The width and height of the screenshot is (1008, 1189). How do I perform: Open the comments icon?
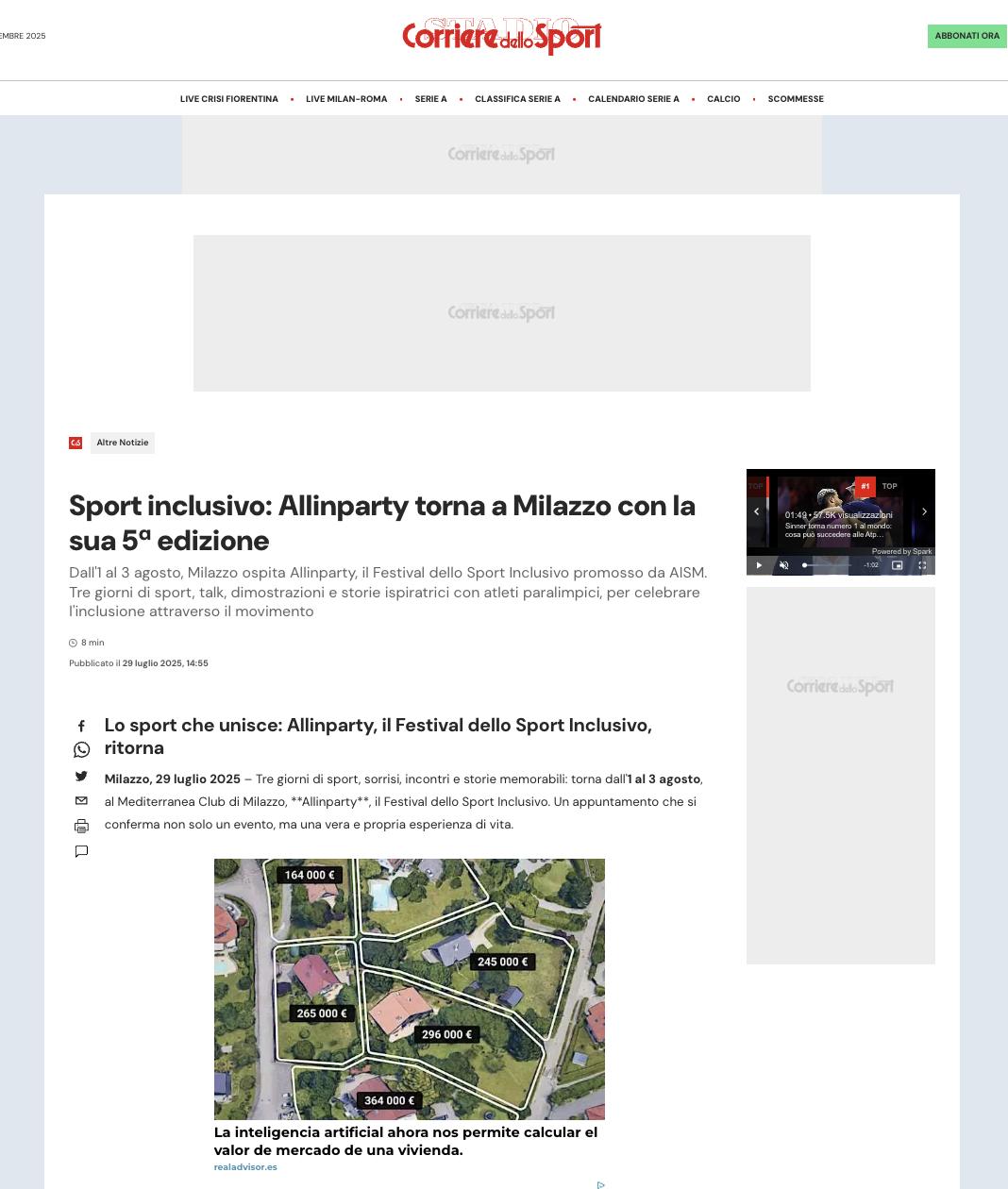click(x=81, y=851)
